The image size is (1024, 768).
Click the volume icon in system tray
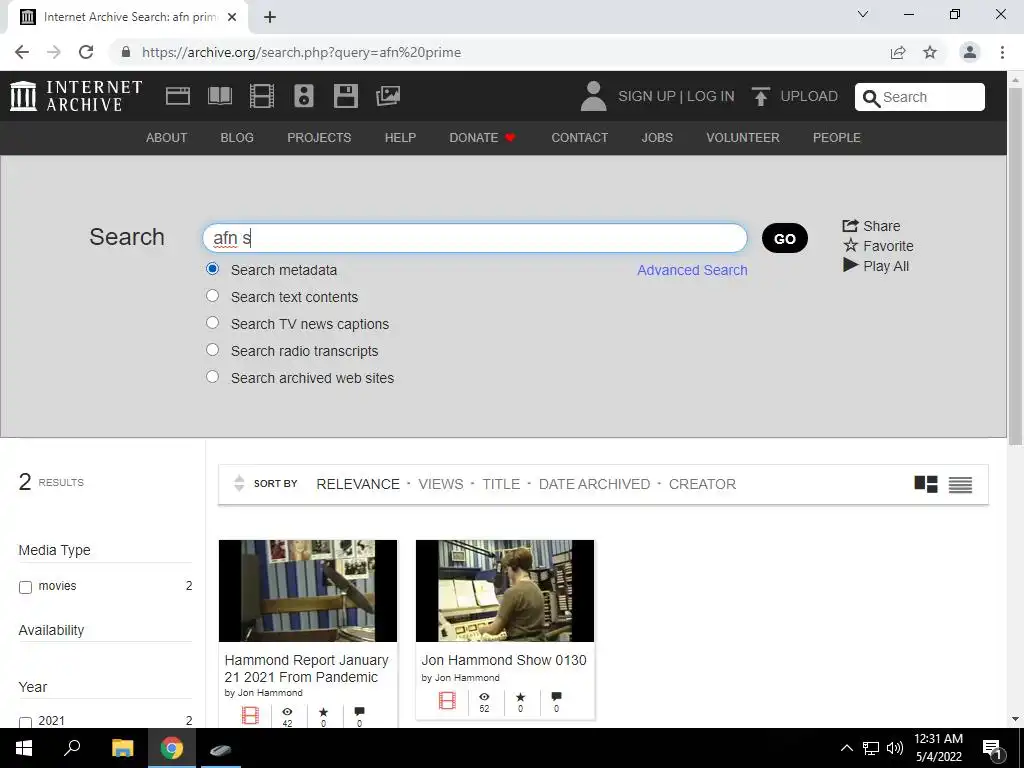point(895,748)
